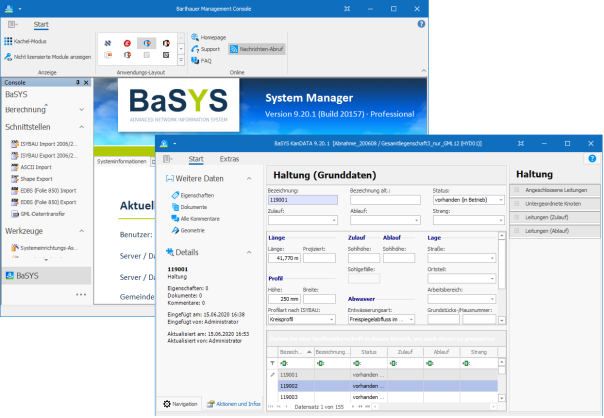Collapse the Details section
This screenshot has height=418, width=604.
(x=249, y=252)
